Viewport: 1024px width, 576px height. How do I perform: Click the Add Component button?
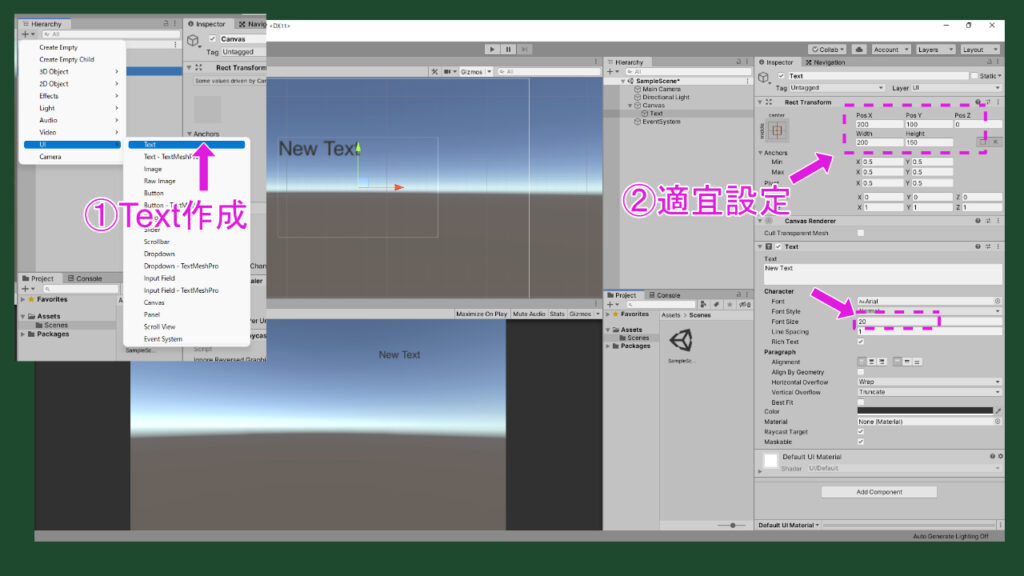pos(878,491)
